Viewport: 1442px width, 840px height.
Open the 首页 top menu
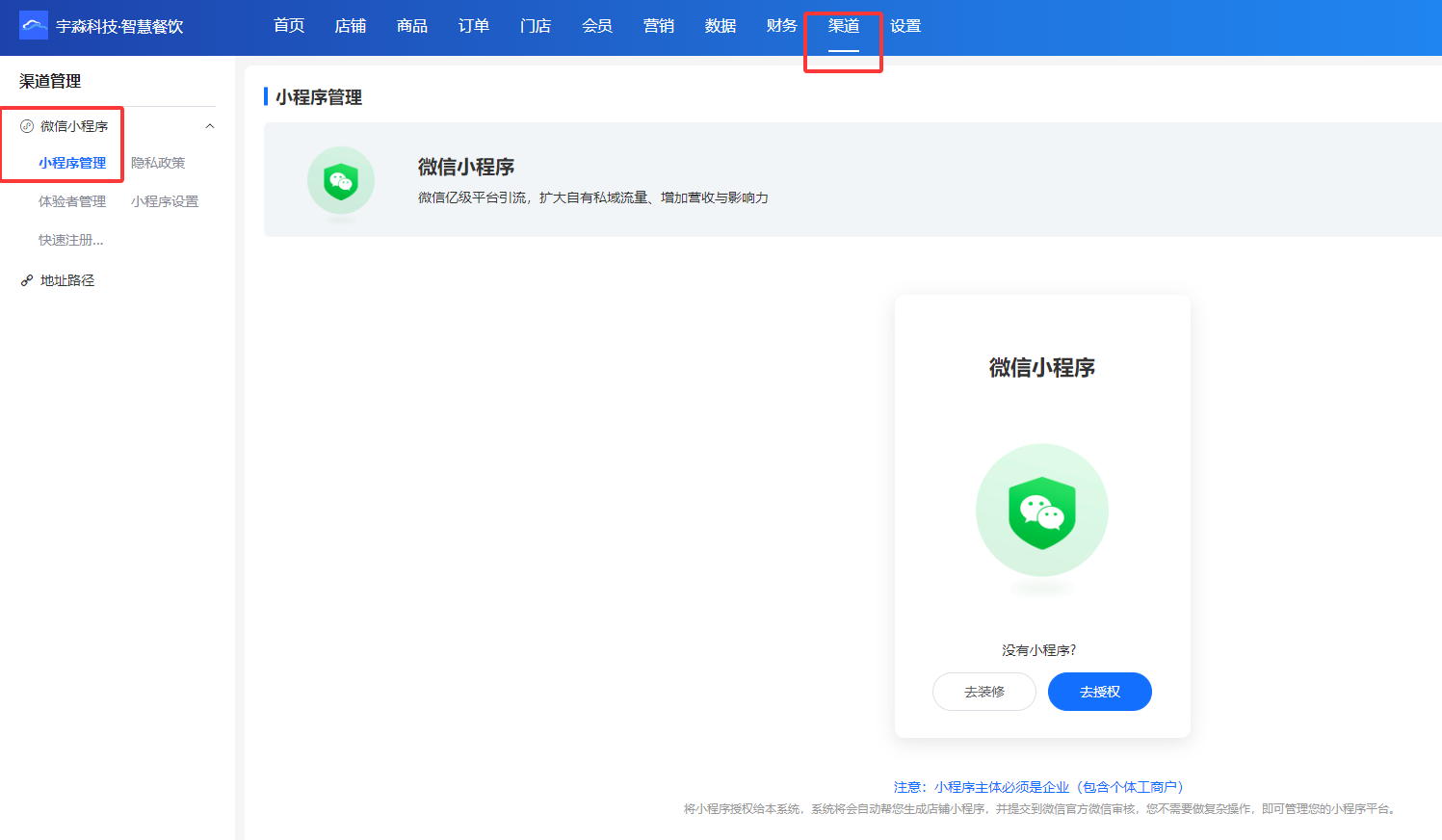pos(289,26)
